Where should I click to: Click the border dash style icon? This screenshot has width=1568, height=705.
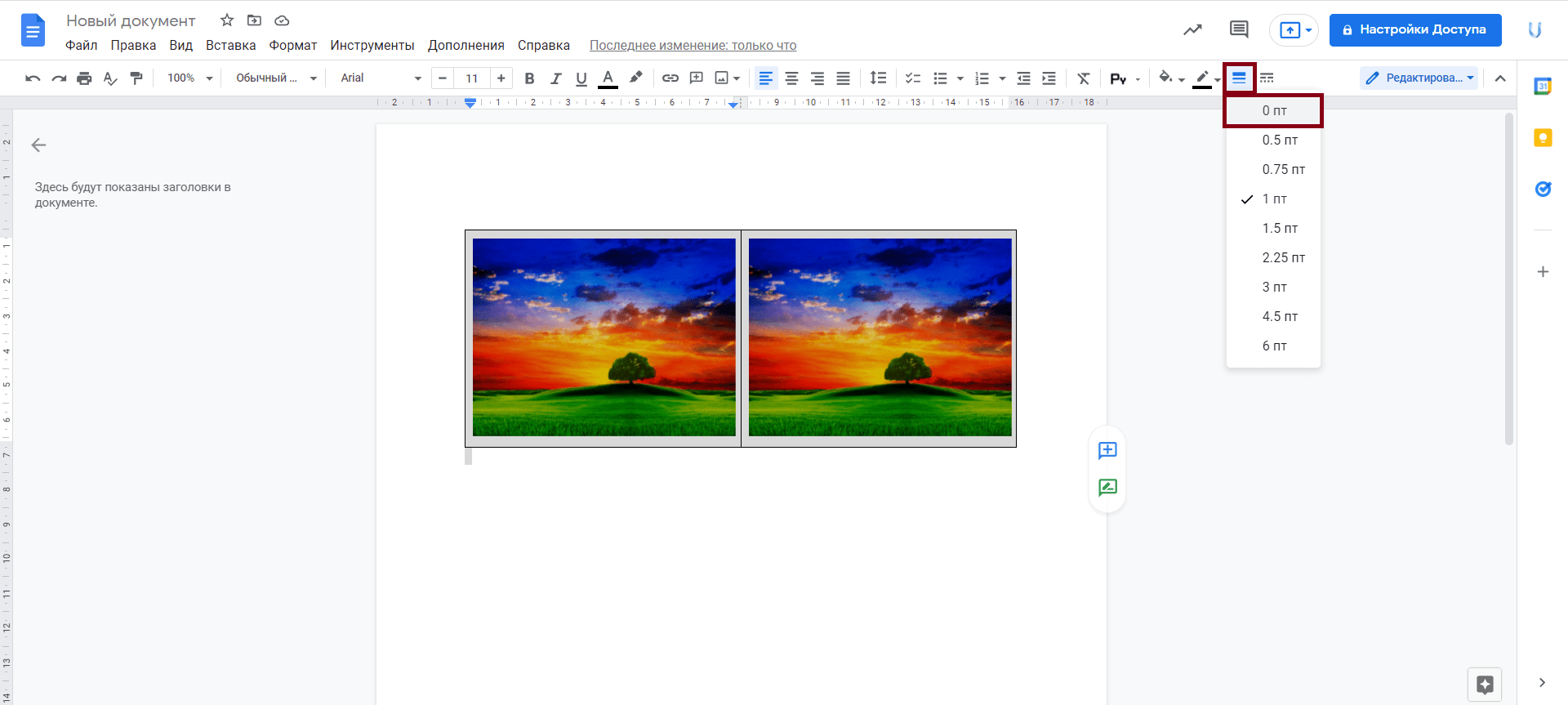1267,78
